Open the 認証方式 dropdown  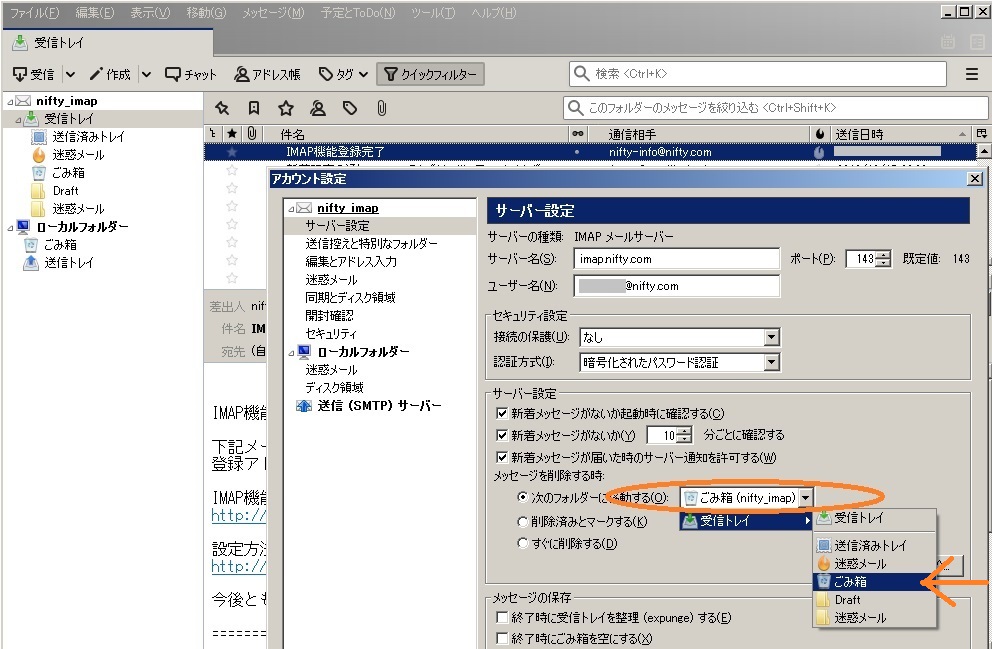(679, 362)
